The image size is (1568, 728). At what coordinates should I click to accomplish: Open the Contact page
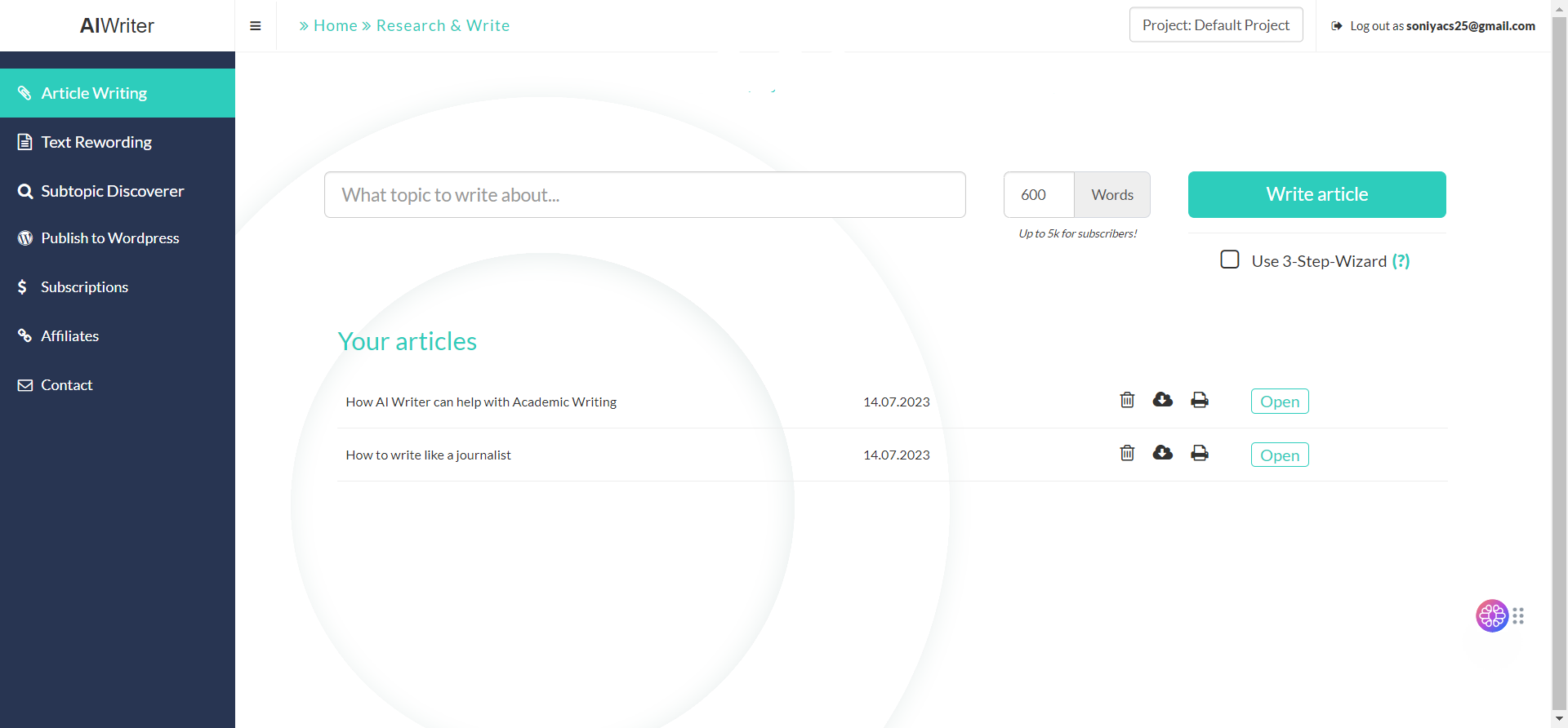point(118,385)
